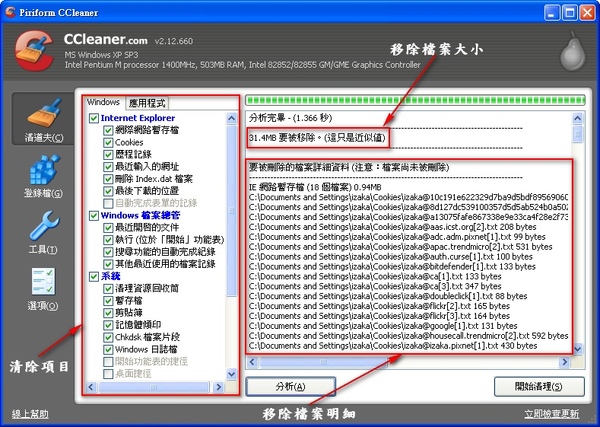The width and height of the screenshot is (600, 427).
Task: Select the izaka@adc.adm.pixnet[1].txt entry
Action: [397, 237]
